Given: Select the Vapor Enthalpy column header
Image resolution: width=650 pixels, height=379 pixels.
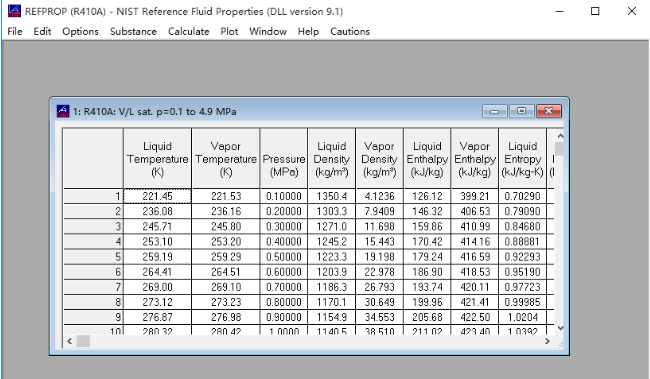Looking at the screenshot, I should [x=475, y=159].
